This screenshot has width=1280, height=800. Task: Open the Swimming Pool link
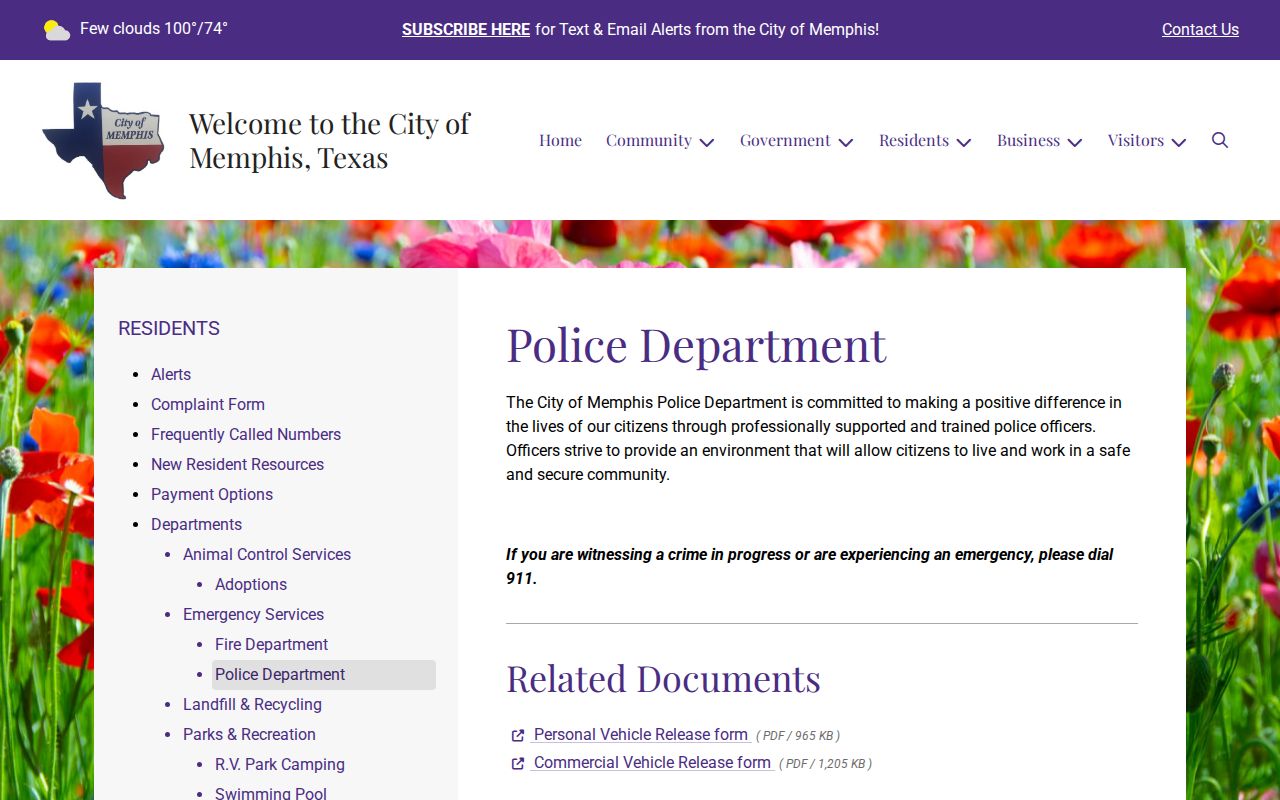tap(271, 793)
